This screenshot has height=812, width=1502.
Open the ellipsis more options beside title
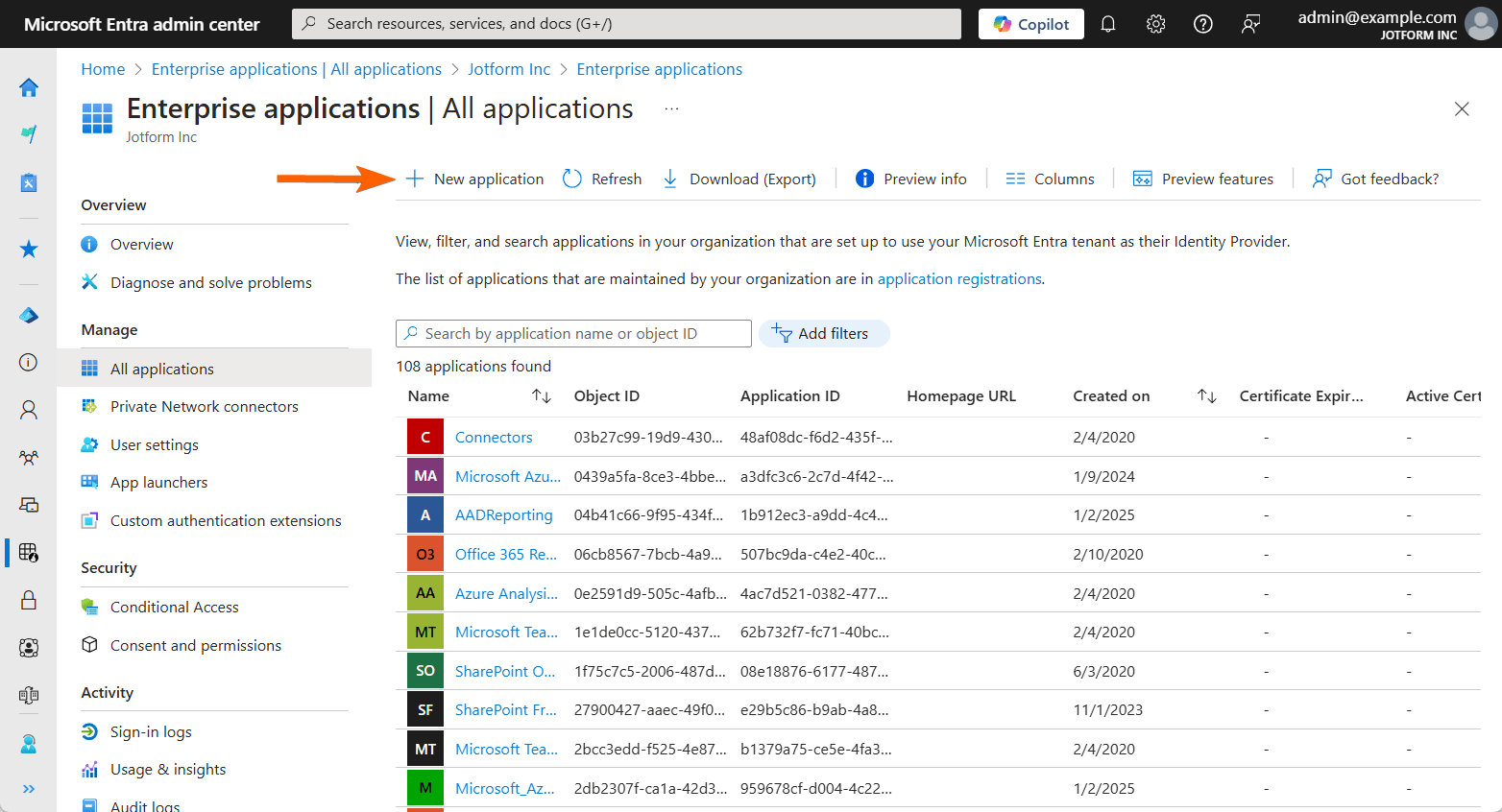671,109
